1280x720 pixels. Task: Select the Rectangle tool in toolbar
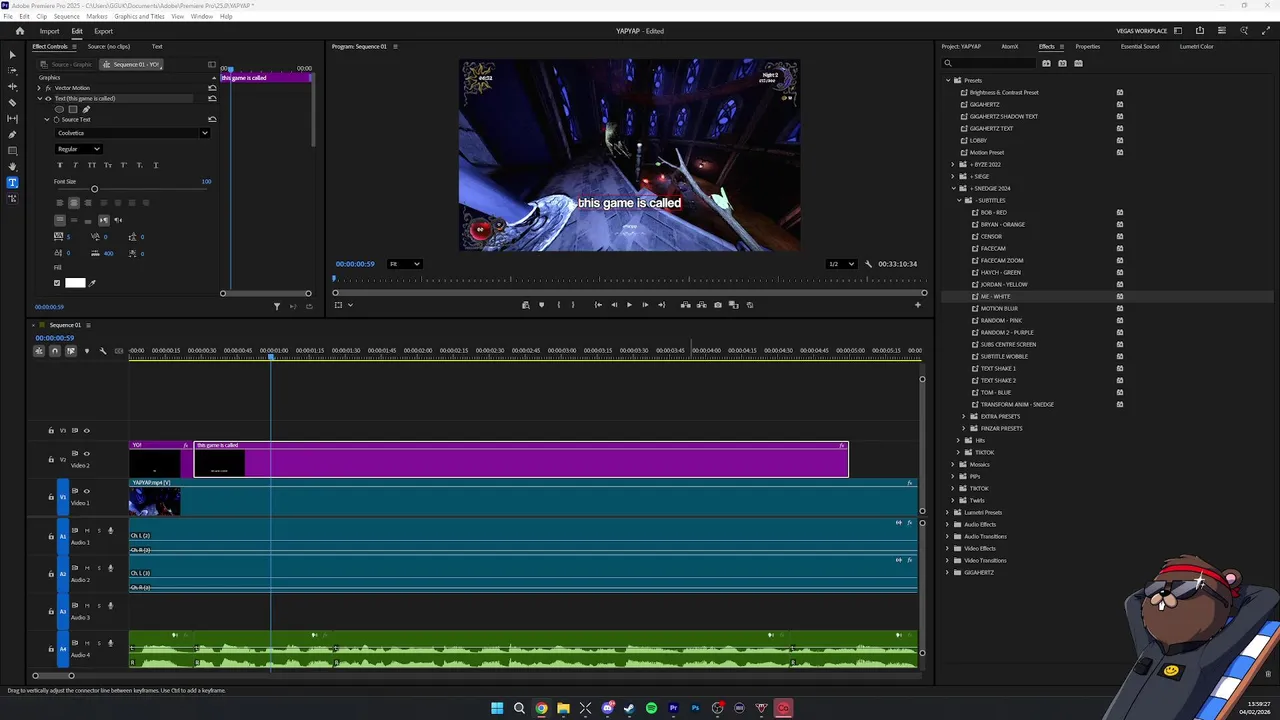12,150
